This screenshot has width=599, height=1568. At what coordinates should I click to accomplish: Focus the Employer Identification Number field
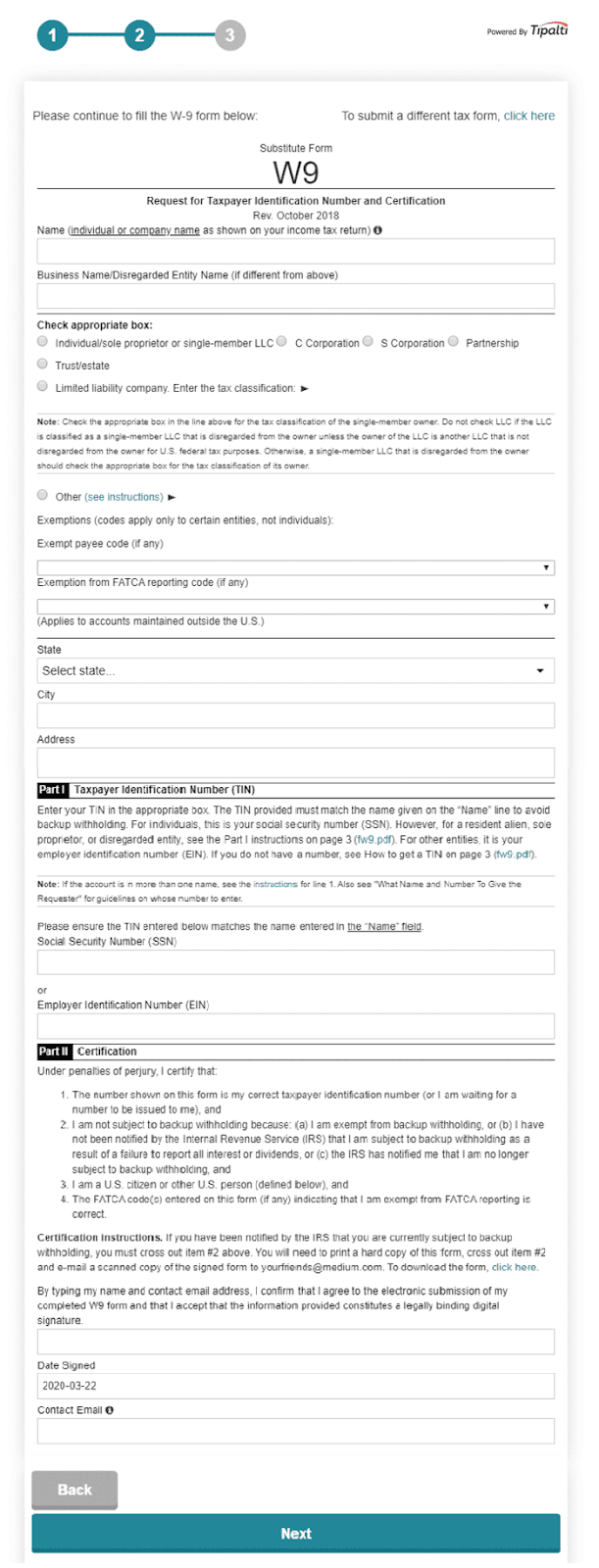[x=295, y=1026]
